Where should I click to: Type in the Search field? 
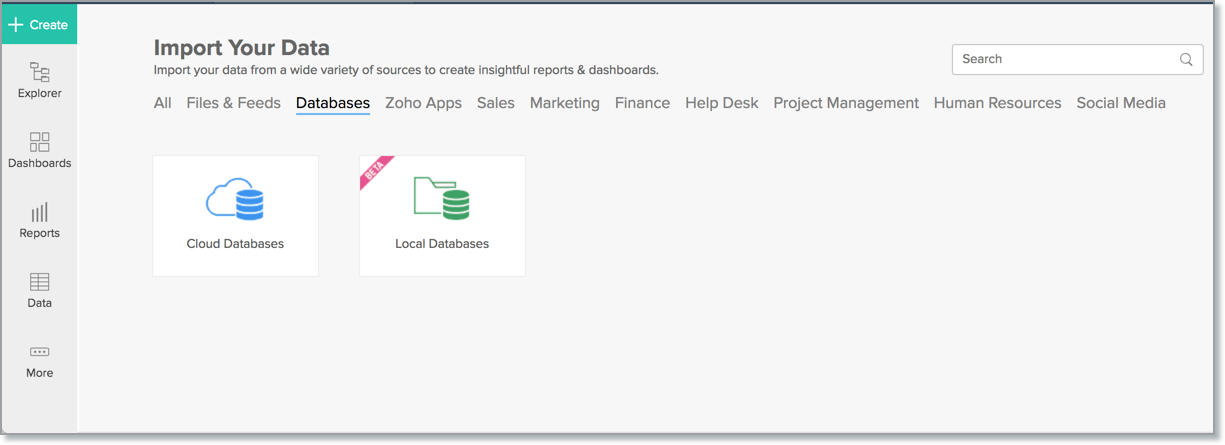1065,59
